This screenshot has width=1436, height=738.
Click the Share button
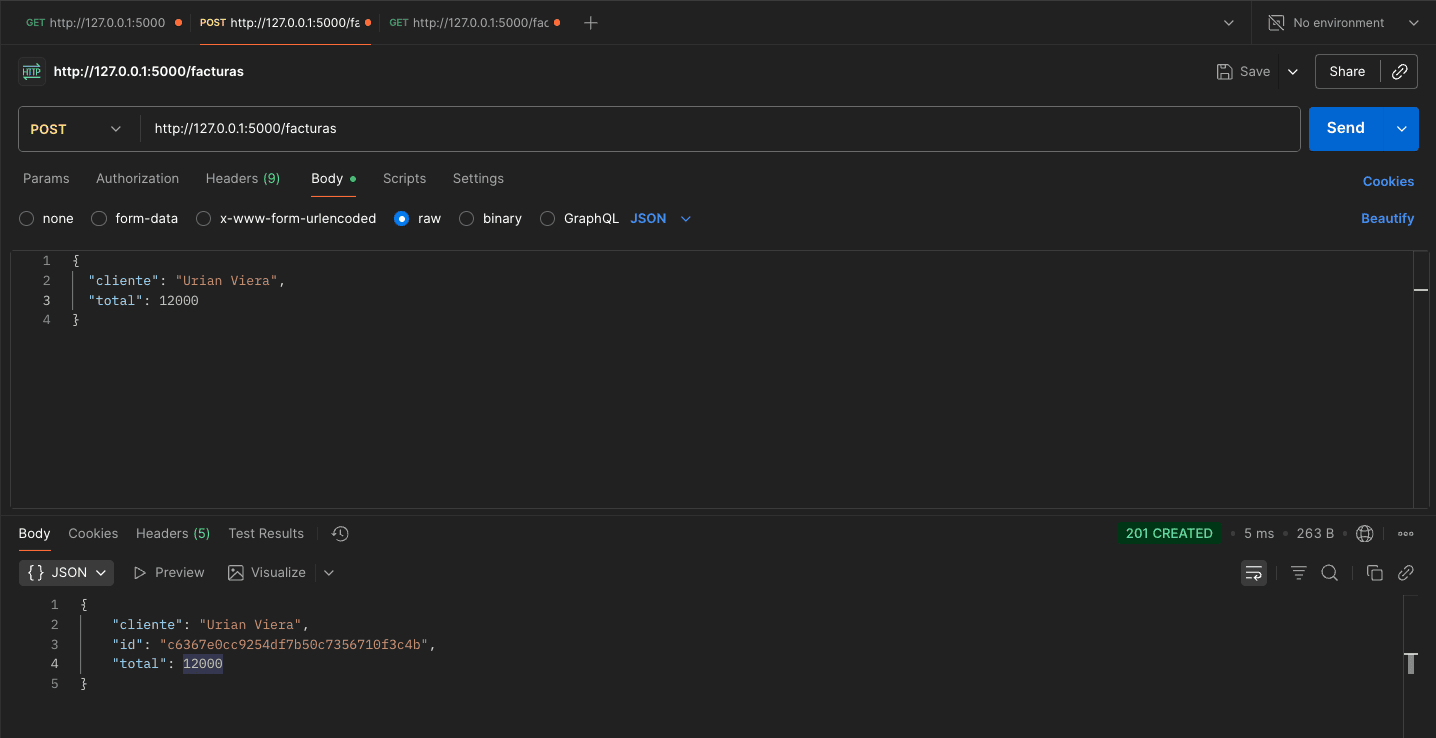[x=1347, y=71]
